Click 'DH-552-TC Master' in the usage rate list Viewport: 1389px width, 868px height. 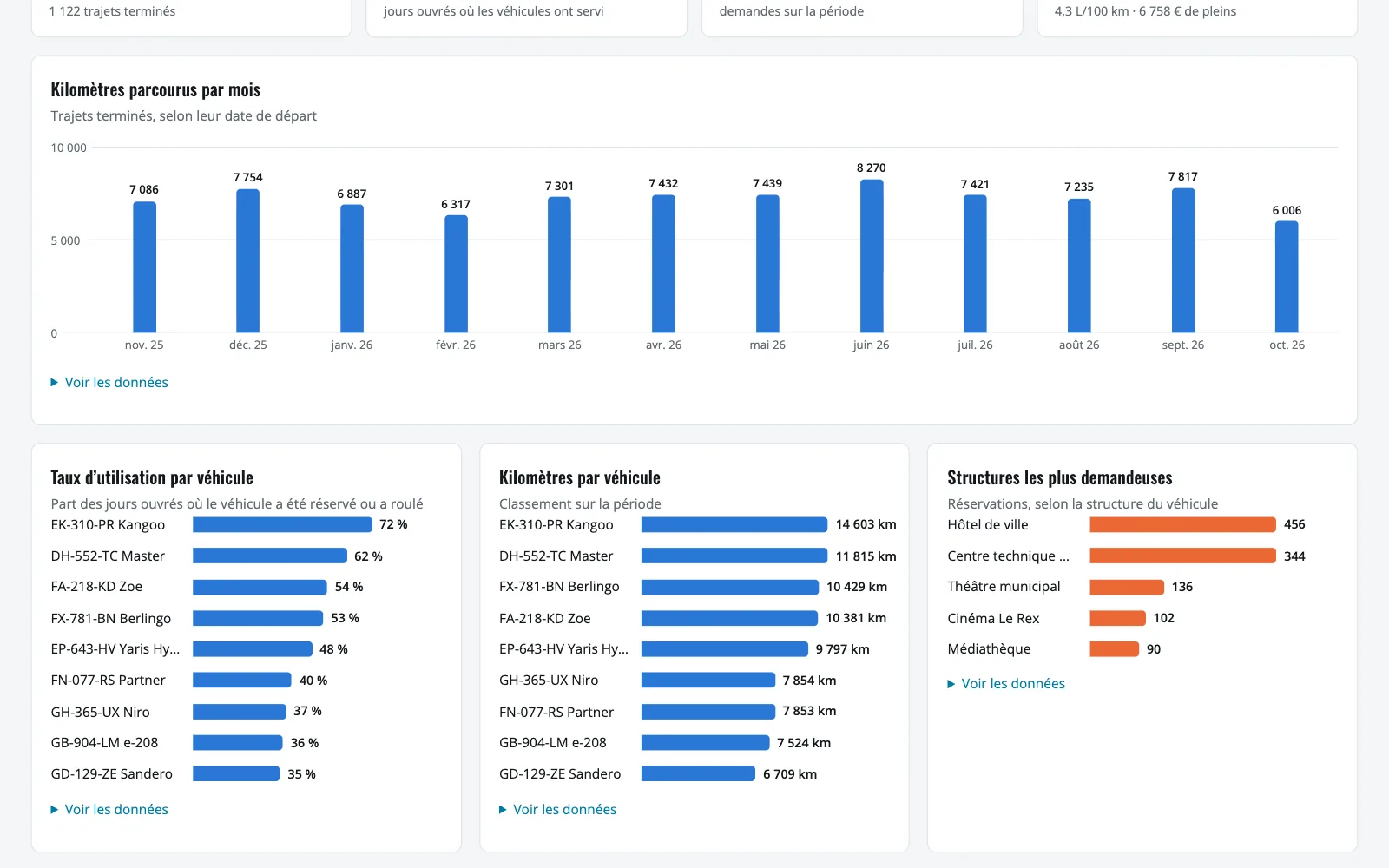click(x=108, y=556)
